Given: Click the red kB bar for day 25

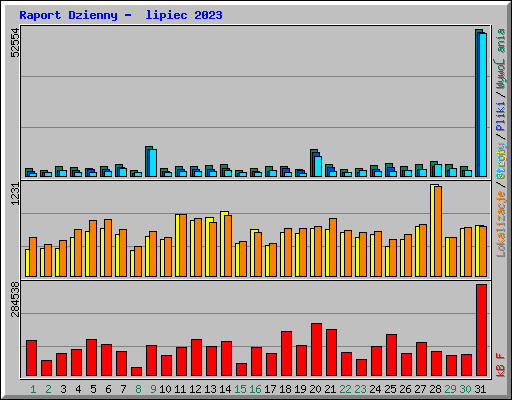Looking at the screenshot, I should point(391,355).
